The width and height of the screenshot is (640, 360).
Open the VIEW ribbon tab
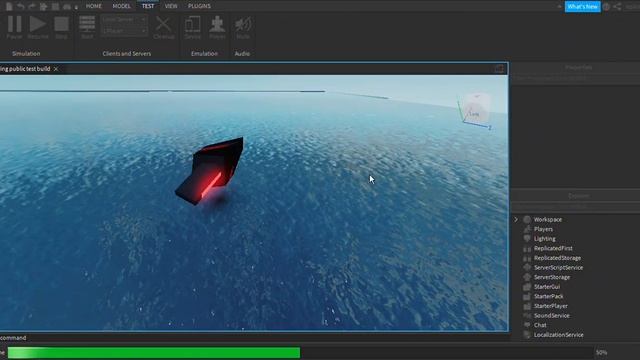pos(171,6)
